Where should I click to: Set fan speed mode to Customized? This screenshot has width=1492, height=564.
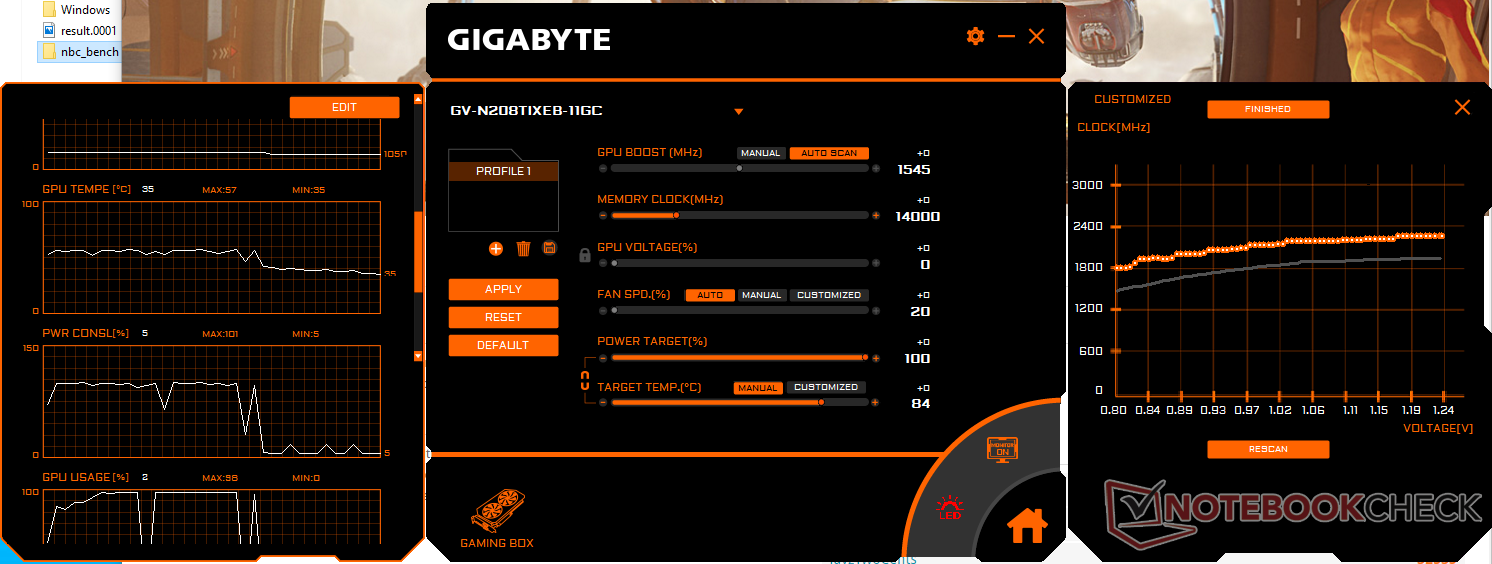tap(829, 295)
